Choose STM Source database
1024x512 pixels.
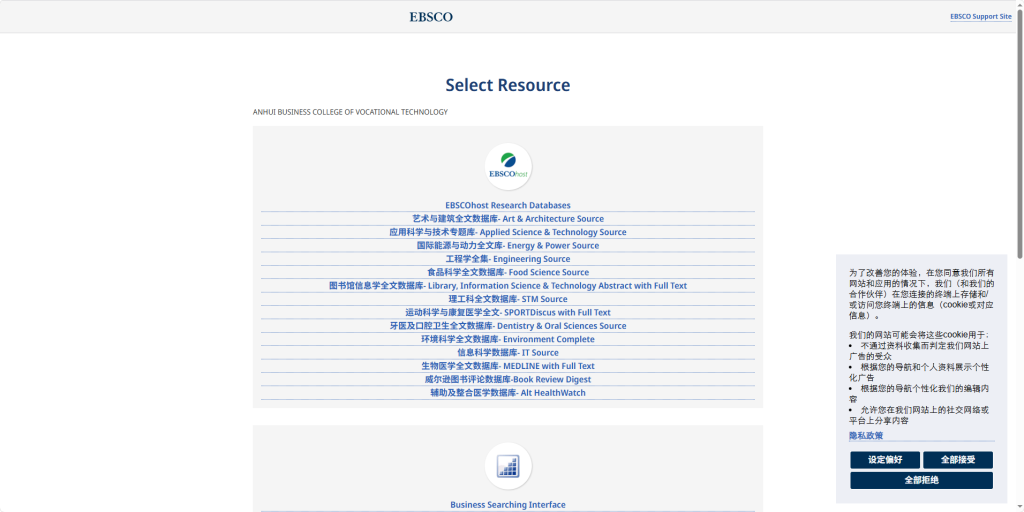click(508, 299)
